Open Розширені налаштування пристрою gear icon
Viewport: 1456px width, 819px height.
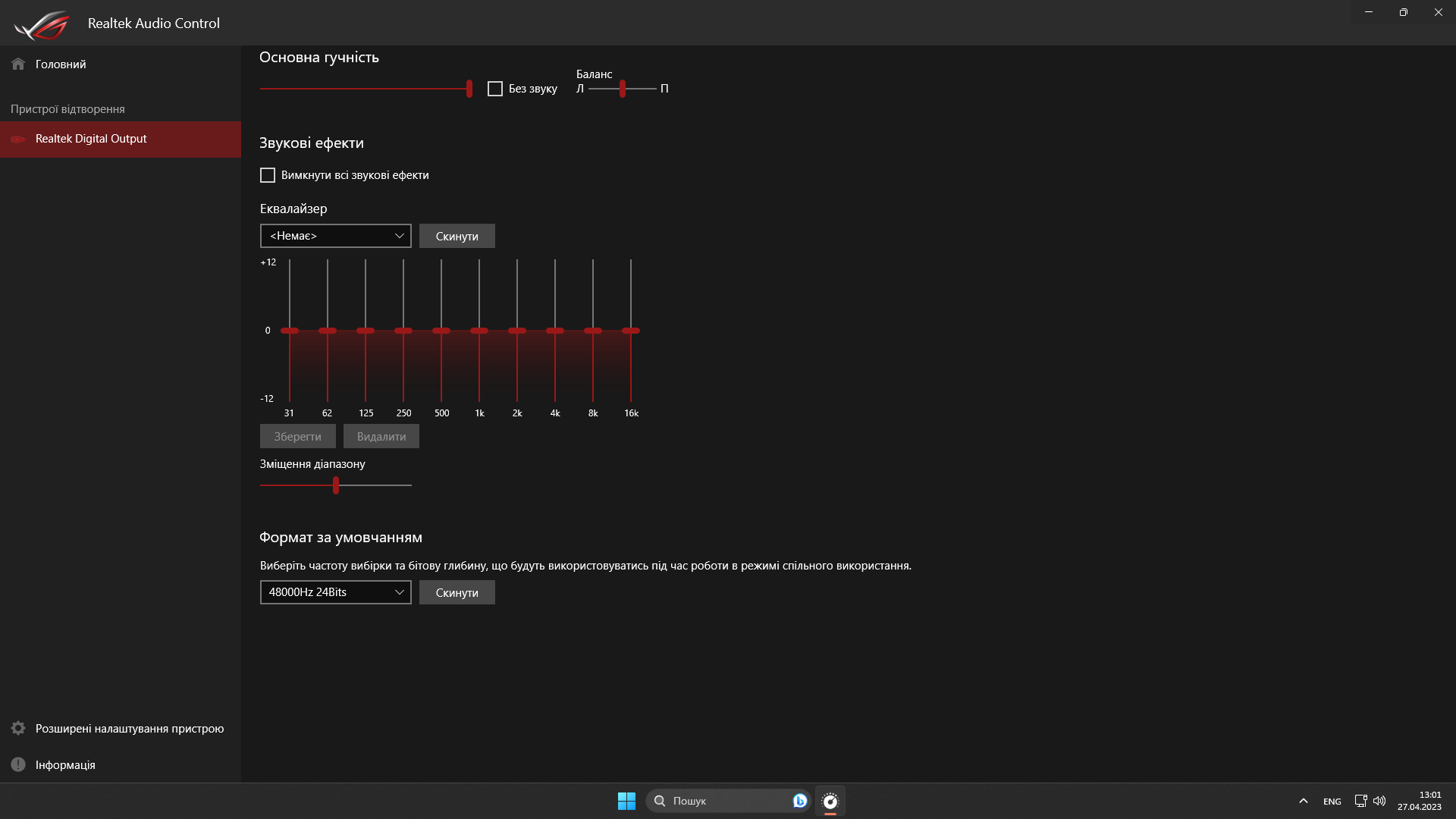point(18,728)
